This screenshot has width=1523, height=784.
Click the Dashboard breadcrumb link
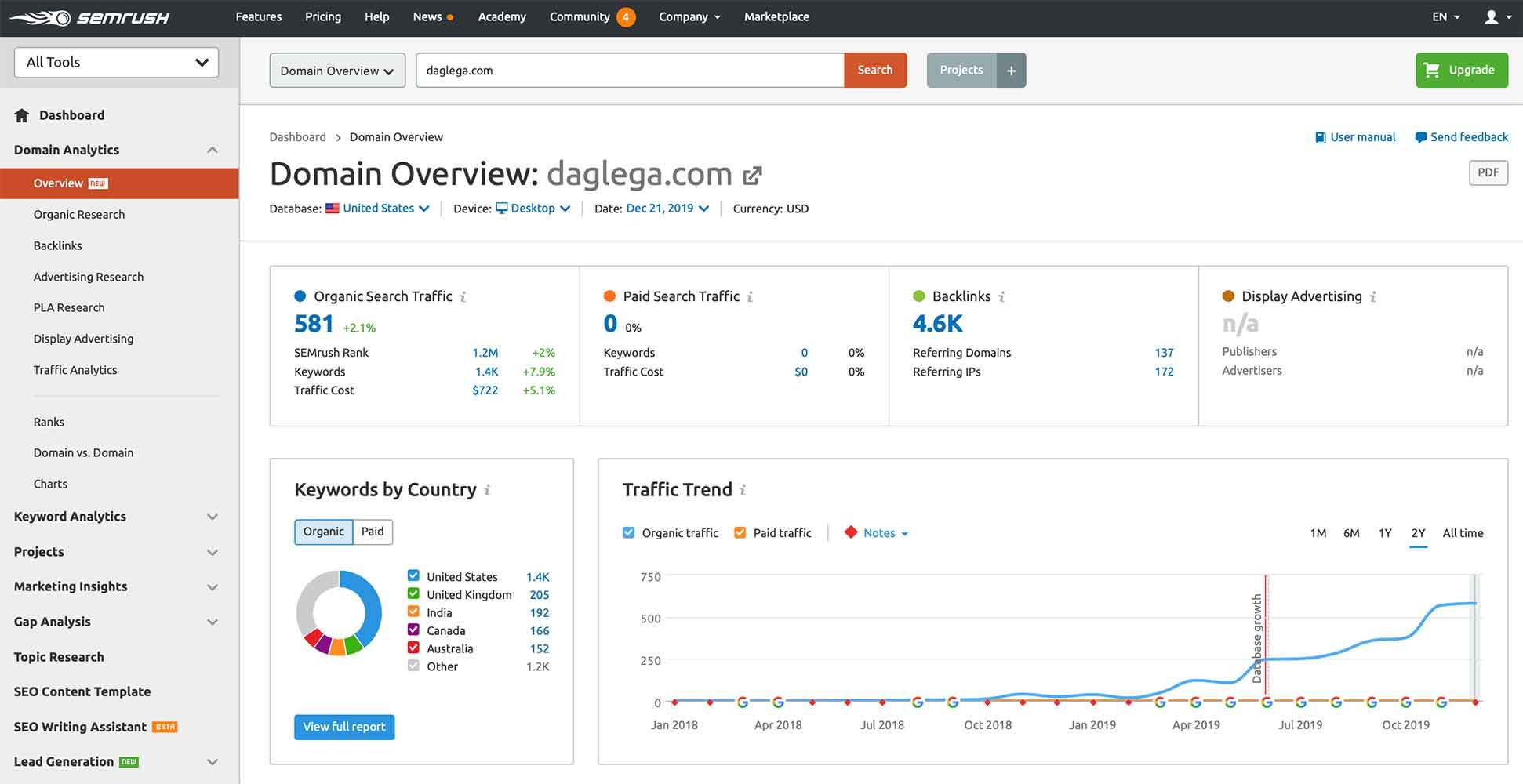tap(297, 137)
